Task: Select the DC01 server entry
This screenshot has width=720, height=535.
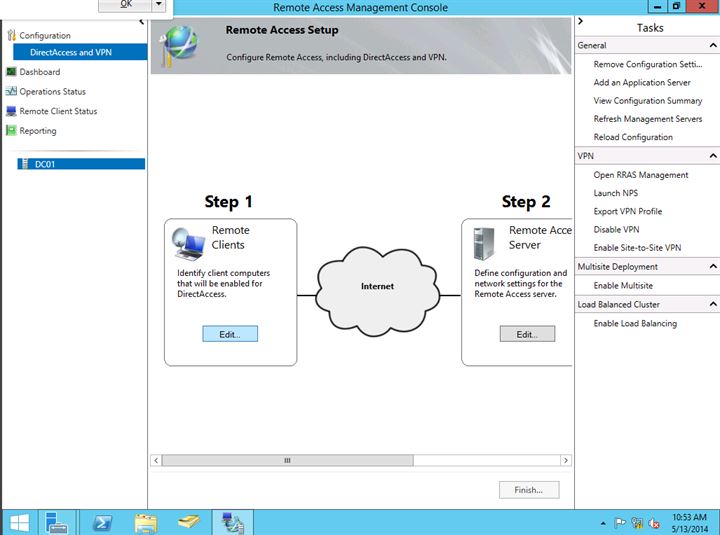Action: (x=81, y=164)
